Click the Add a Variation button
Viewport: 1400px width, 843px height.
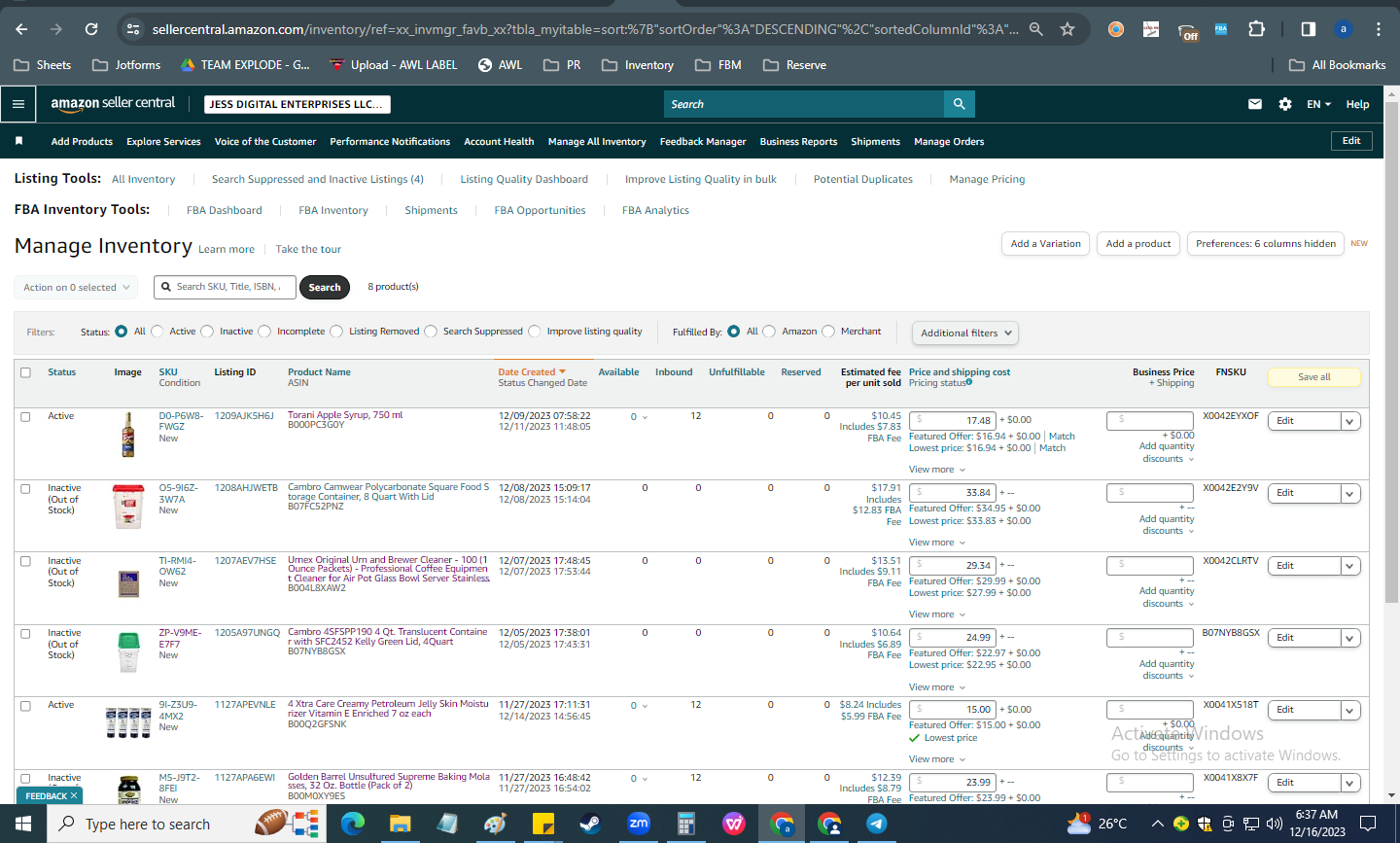point(1045,244)
